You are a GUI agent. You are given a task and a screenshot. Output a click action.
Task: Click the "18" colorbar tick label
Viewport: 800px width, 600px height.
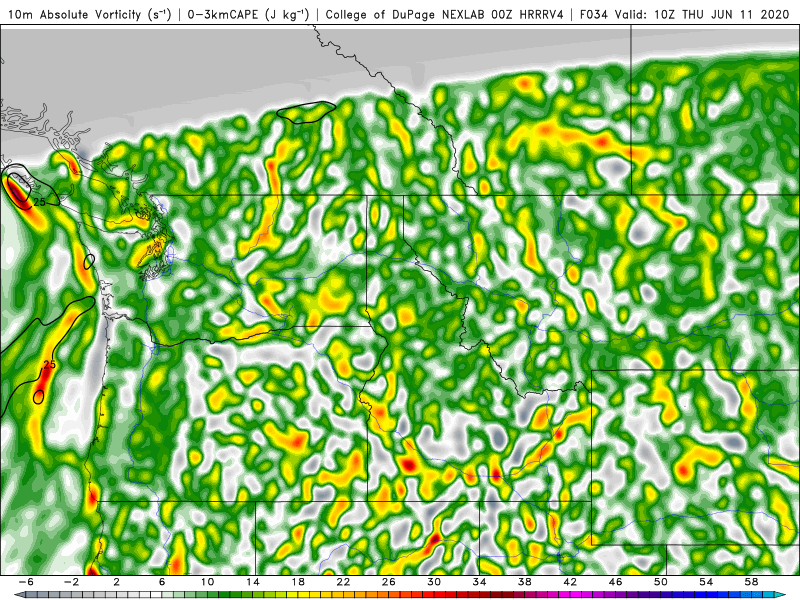click(x=298, y=582)
